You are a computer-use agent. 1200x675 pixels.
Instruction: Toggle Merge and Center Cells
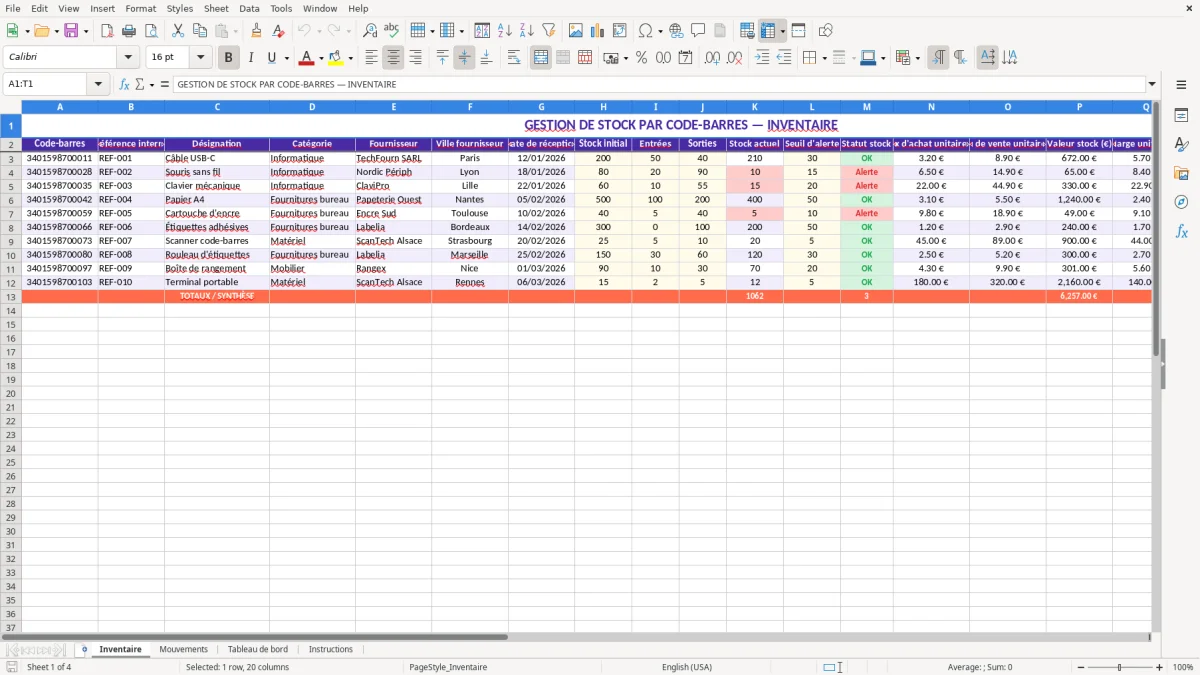541,58
